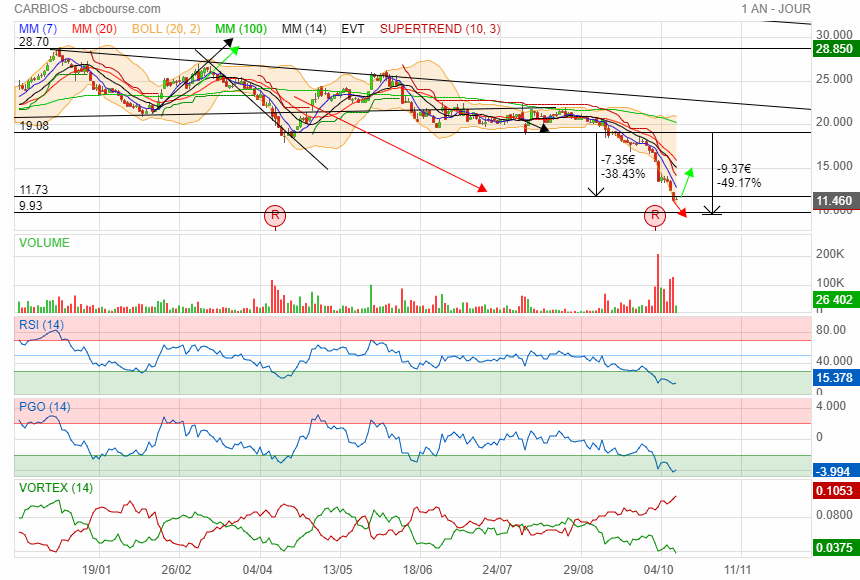
Task: Click the 11/11 date label
Action: pos(738,570)
